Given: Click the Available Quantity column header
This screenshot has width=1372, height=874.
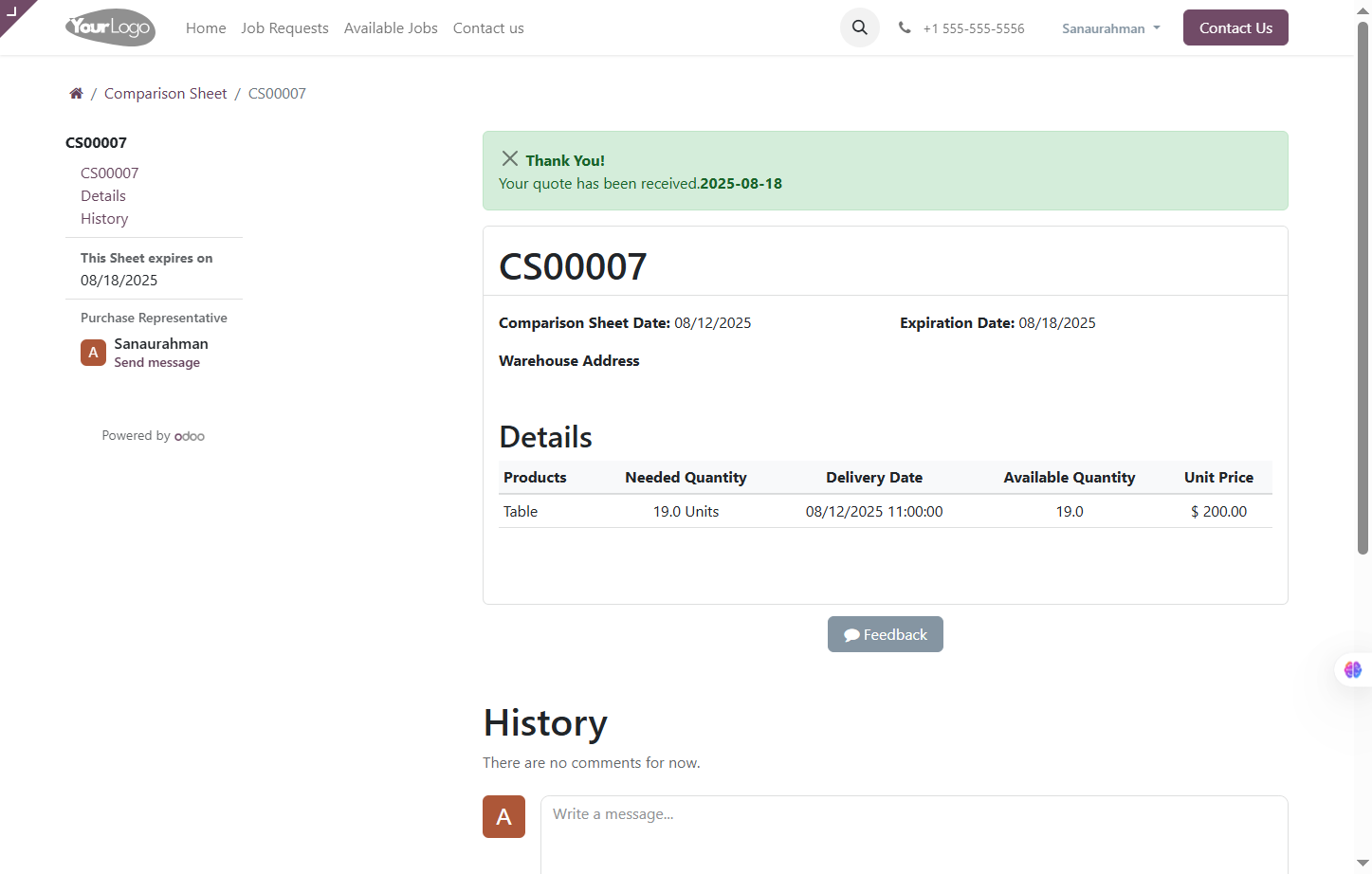Looking at the screenshot, I should click(x=1070, y=477).
